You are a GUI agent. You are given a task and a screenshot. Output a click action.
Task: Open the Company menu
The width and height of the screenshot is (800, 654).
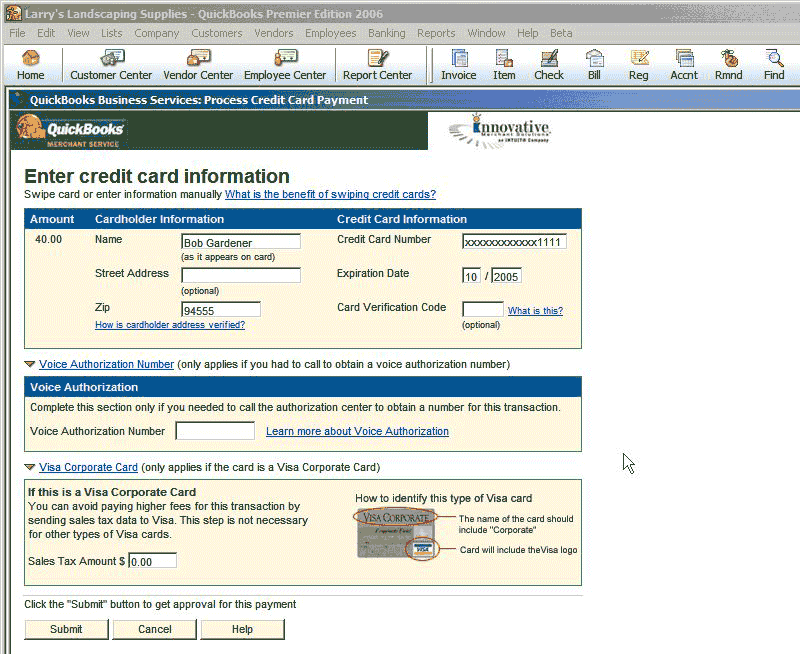point(157,33)
